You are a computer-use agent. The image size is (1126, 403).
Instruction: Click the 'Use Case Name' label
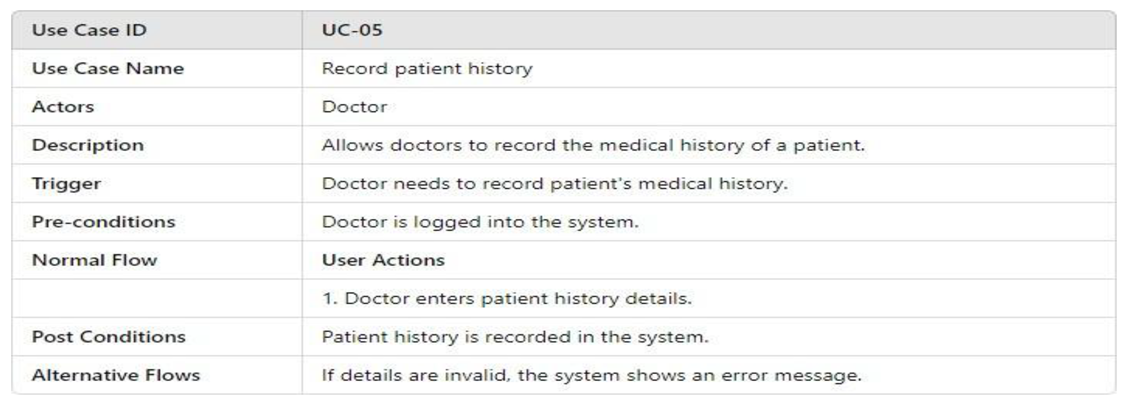107,69
